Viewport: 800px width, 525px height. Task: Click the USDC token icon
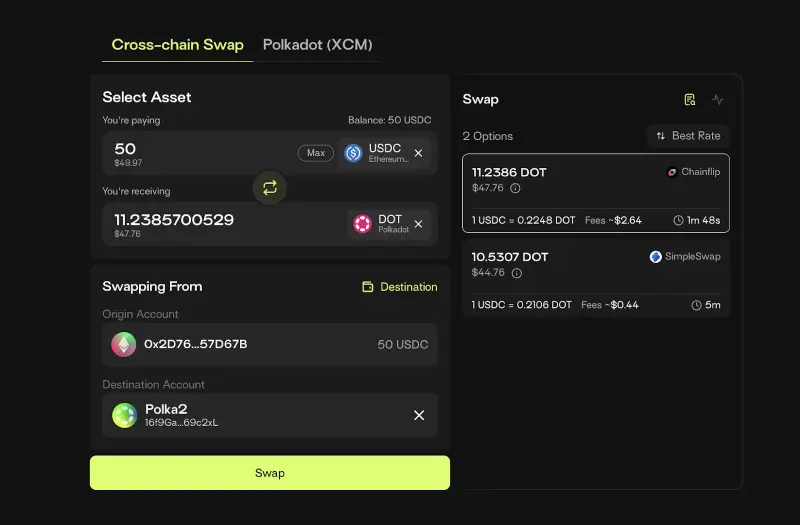(x=353, y=153)
